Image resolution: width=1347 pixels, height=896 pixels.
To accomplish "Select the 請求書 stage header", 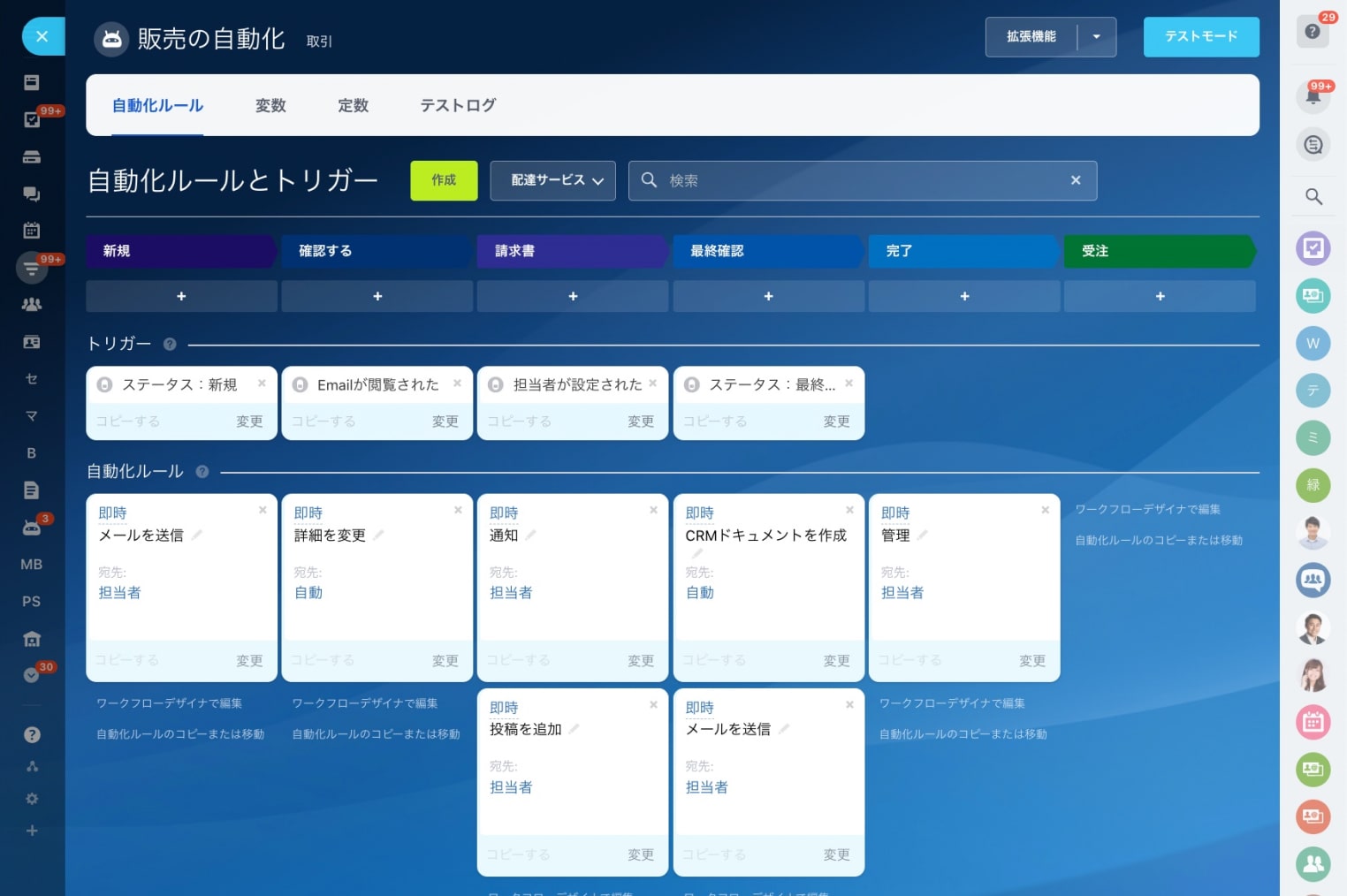I will tap(571, 251).
